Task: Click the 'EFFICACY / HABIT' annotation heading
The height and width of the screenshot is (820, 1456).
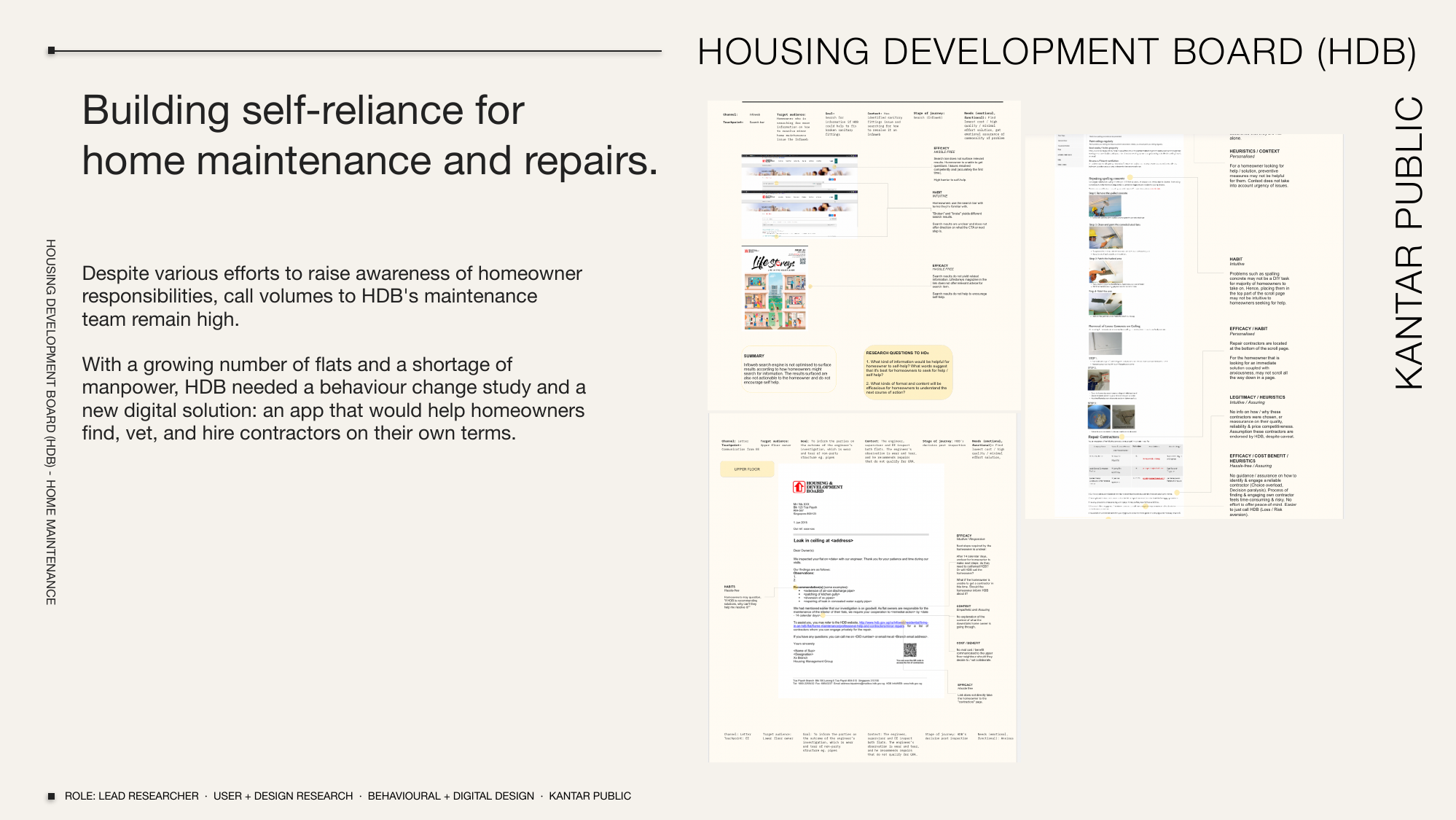Action: [x=1248, y=329]
